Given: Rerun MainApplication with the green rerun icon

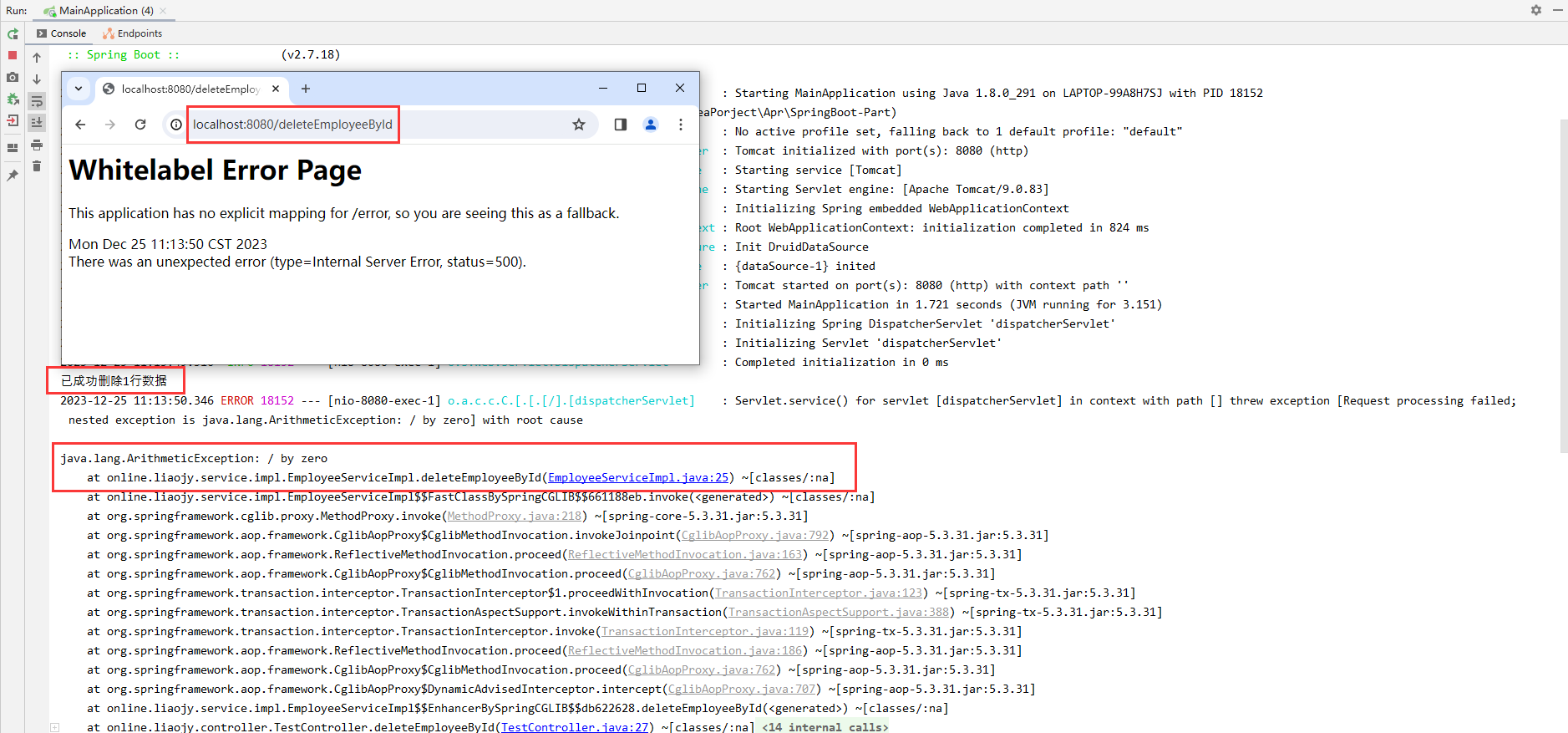Looking at the screenshot, I should [x=13, y=34].
